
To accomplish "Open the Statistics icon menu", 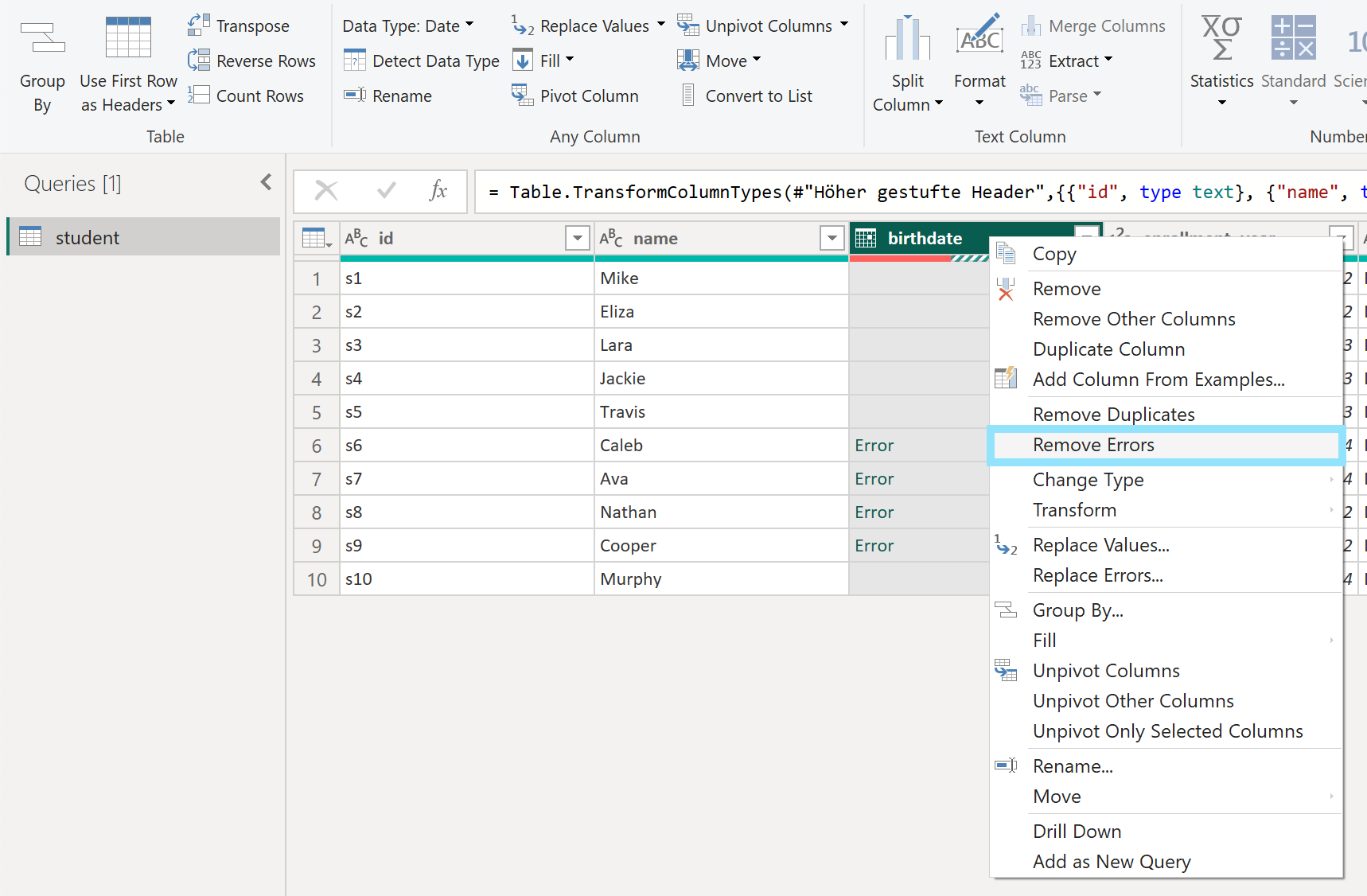I will click(x=1221, y=38).
